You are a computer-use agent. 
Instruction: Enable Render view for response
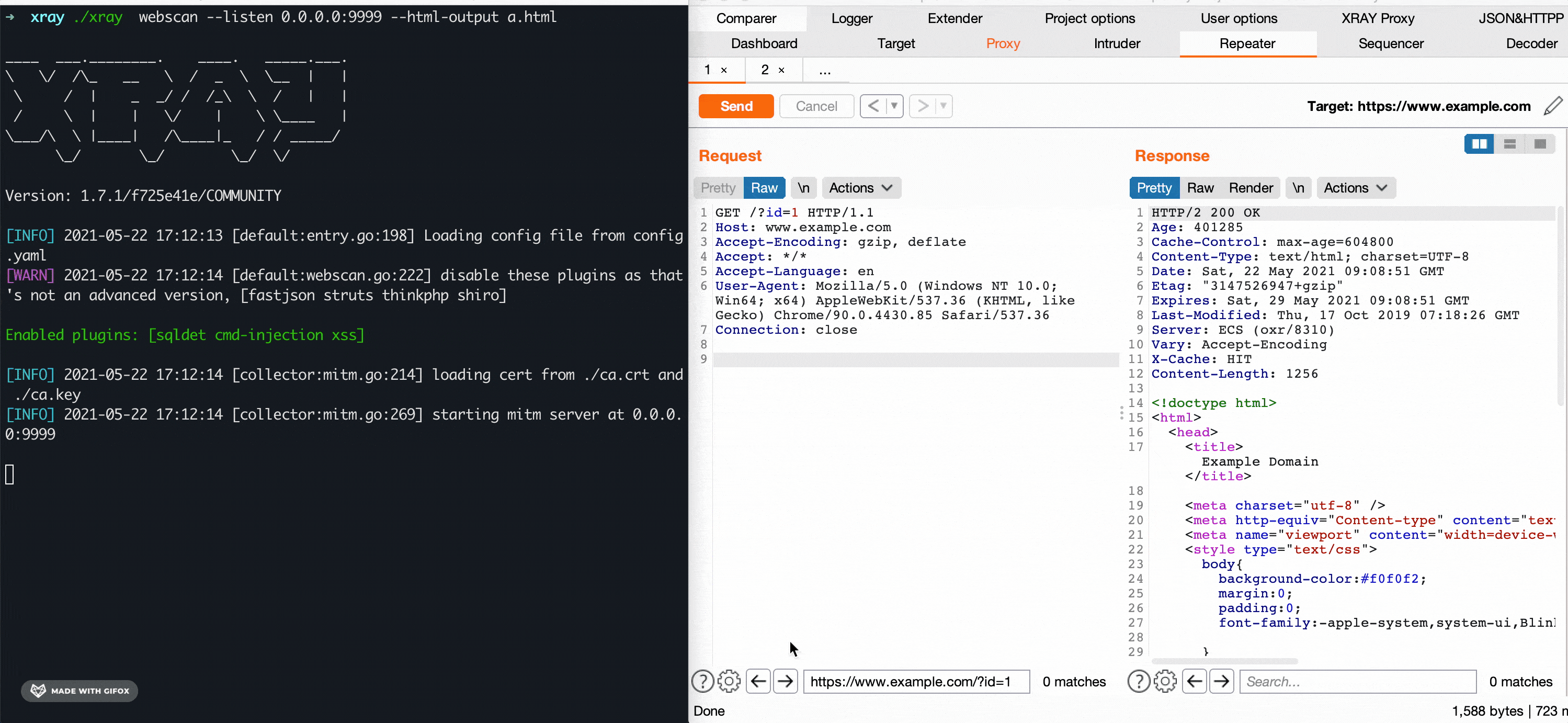pos(1252,187)
